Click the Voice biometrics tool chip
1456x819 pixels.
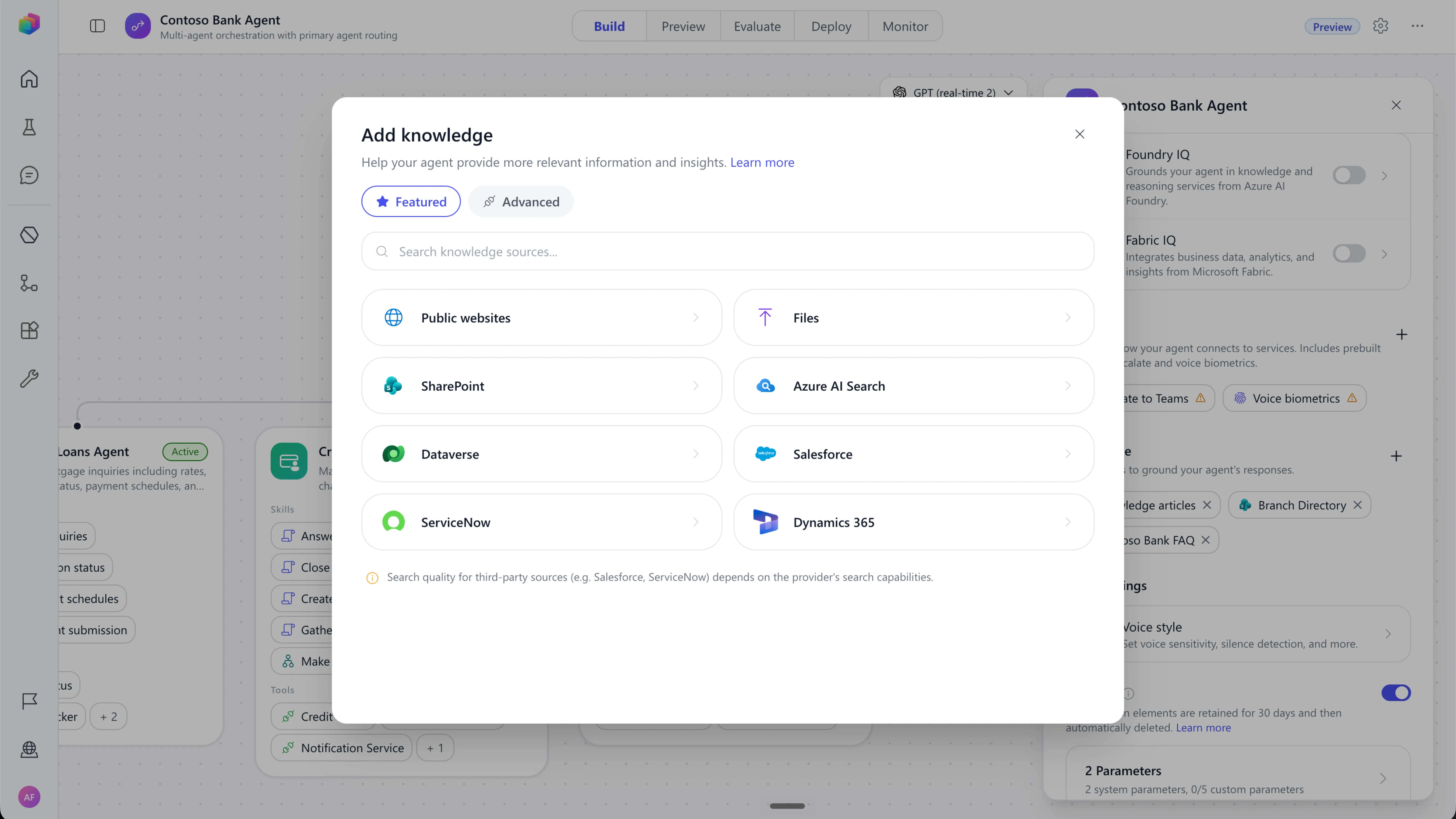(1294, 399)
